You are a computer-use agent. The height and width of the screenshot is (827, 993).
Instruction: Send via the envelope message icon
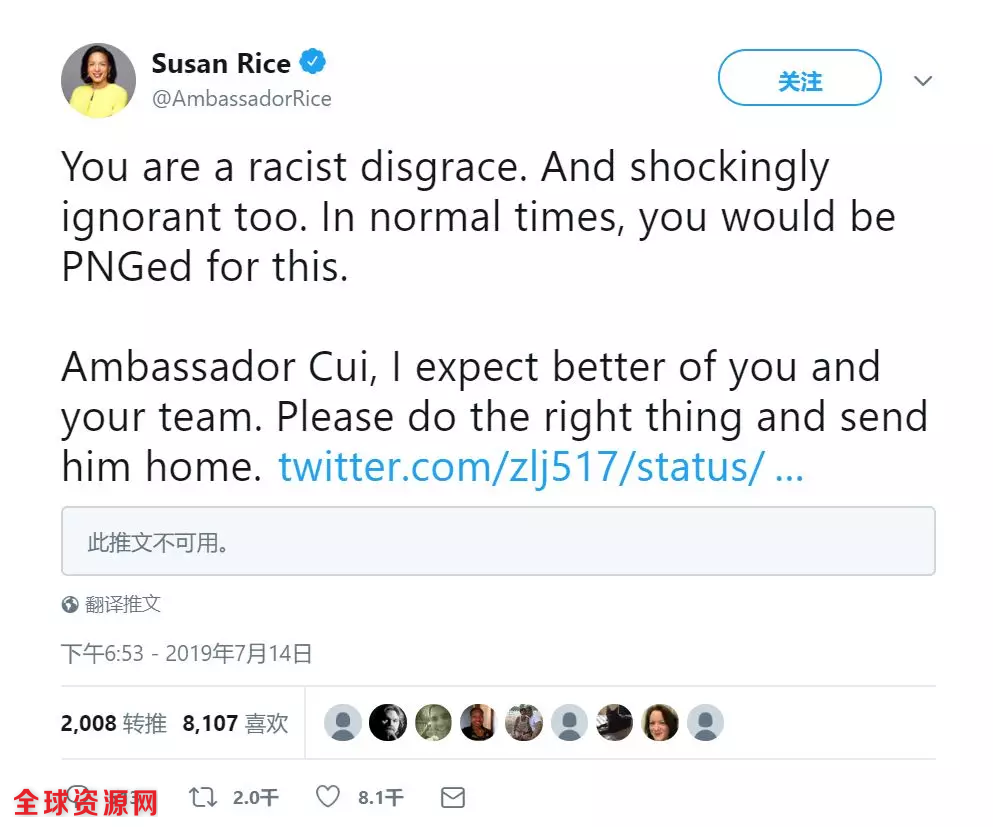[453, 797]
